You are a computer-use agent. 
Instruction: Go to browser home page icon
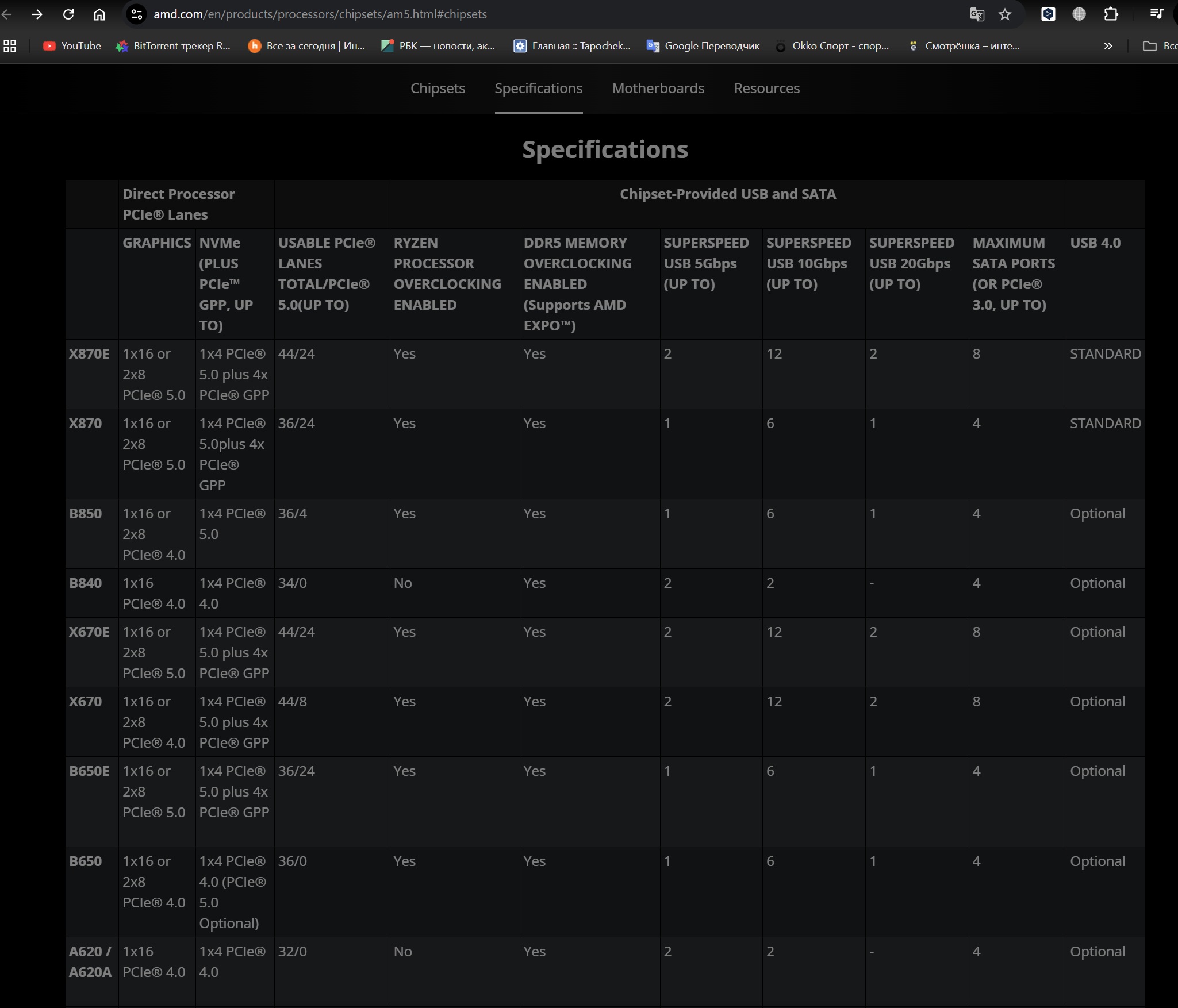tap(99, 14)
